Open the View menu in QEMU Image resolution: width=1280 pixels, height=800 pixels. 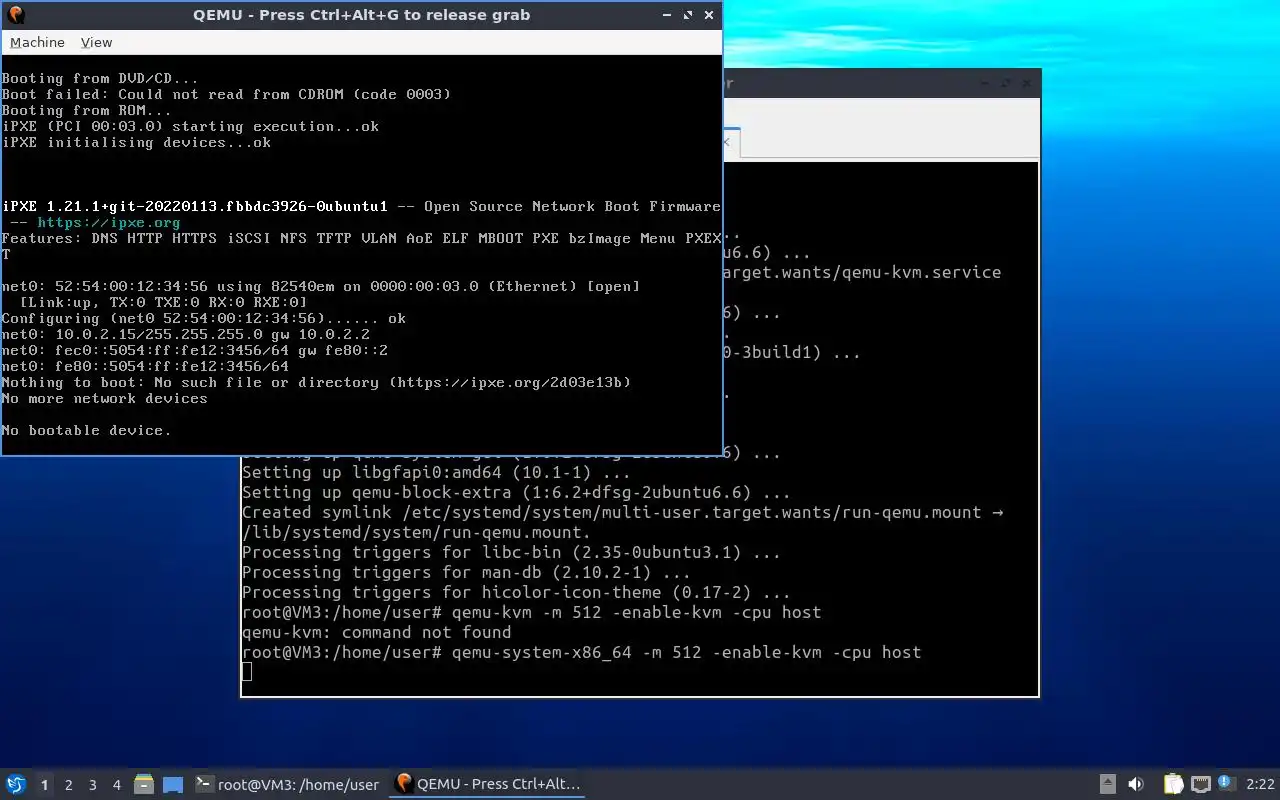[96, 42]
